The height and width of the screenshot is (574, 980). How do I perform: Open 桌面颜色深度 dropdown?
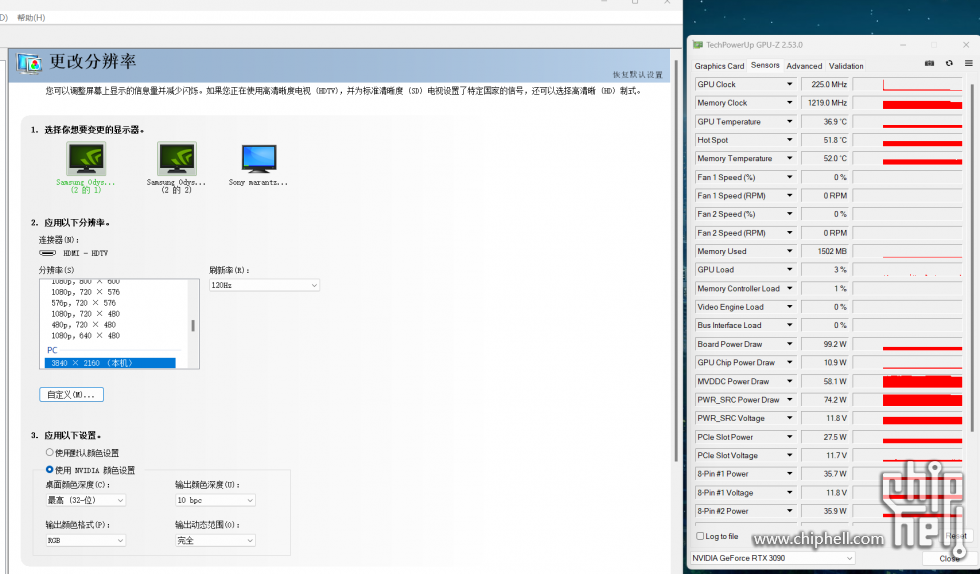(x=86, y=500)
